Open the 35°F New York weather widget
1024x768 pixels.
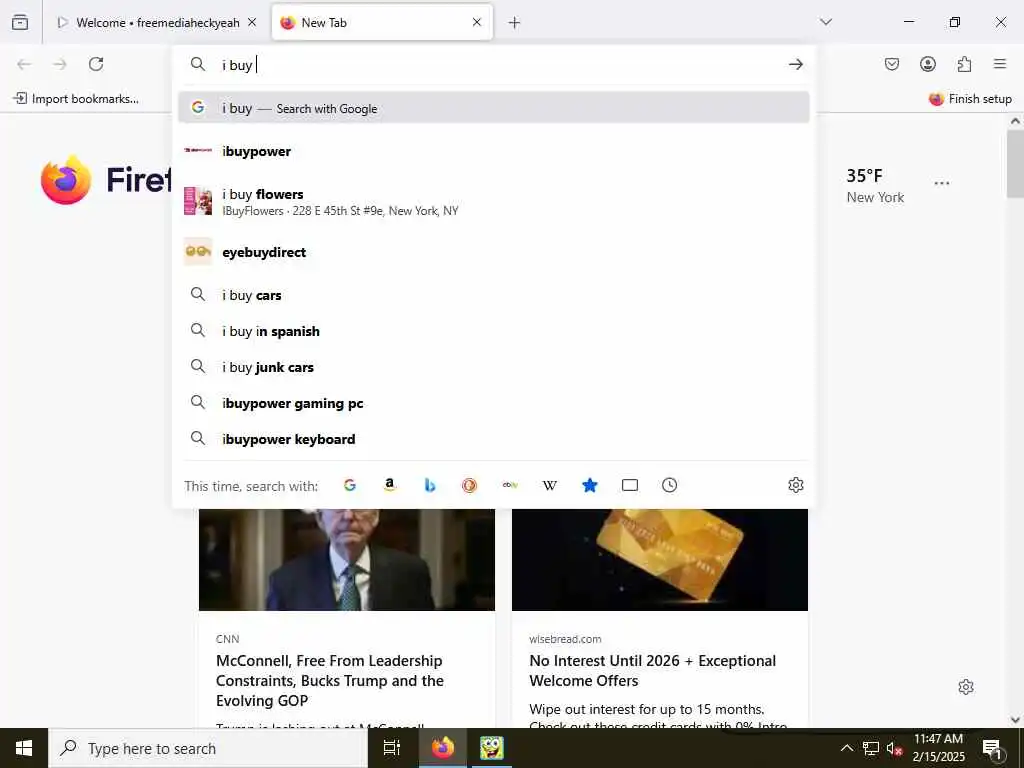point(875,185)
